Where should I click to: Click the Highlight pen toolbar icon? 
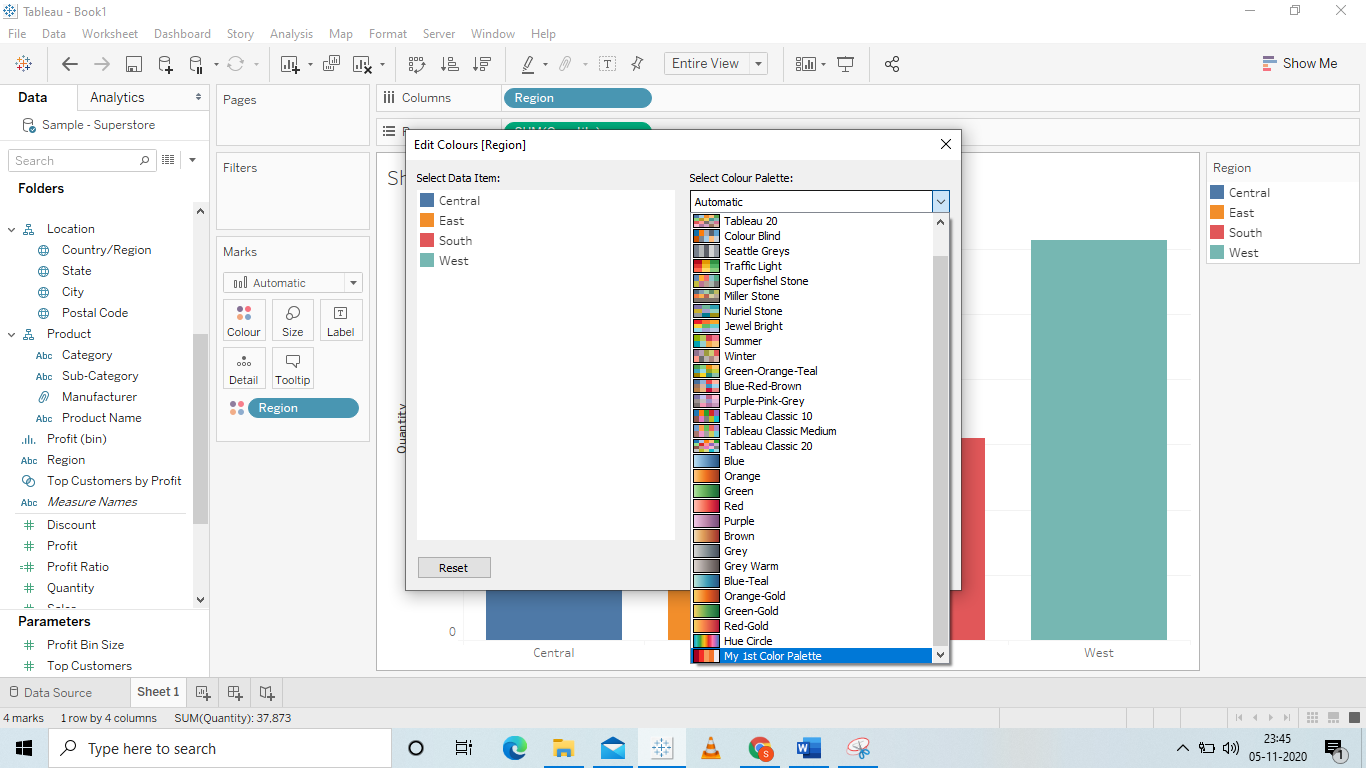click(528, 64)
